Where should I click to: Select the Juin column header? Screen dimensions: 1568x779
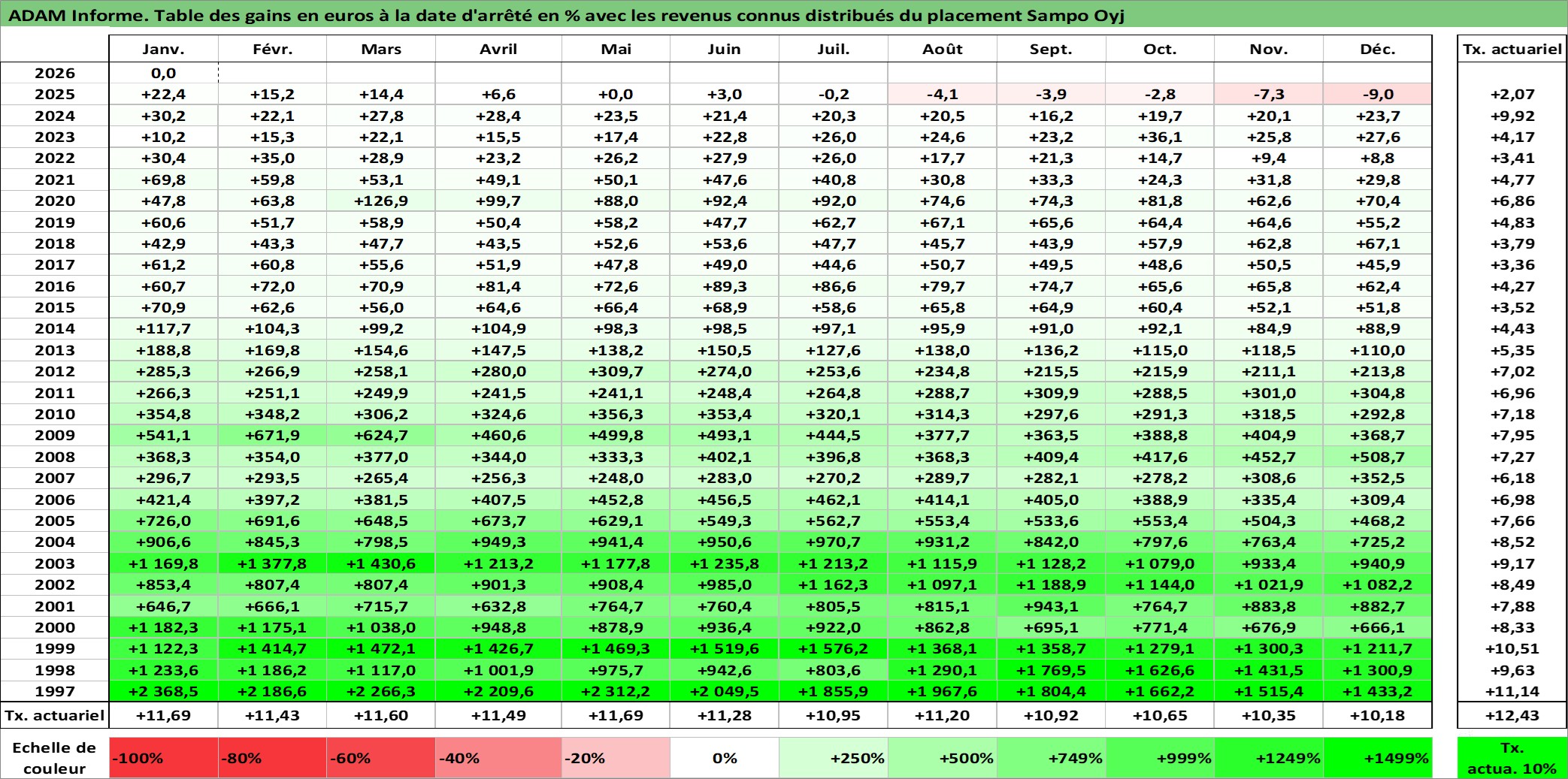[x=724, y=49]
